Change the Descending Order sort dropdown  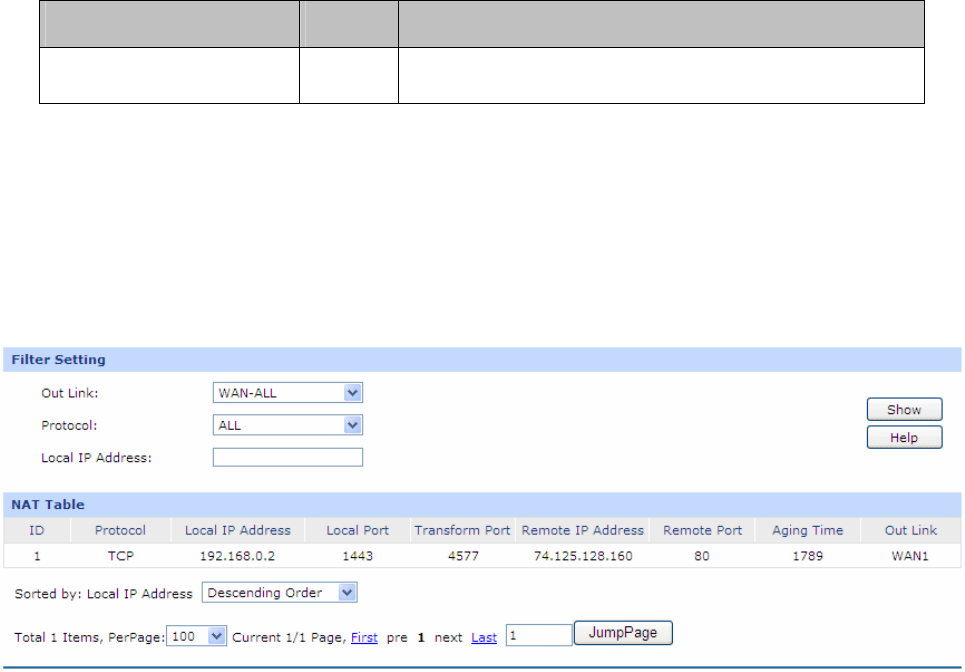(279, 593)
